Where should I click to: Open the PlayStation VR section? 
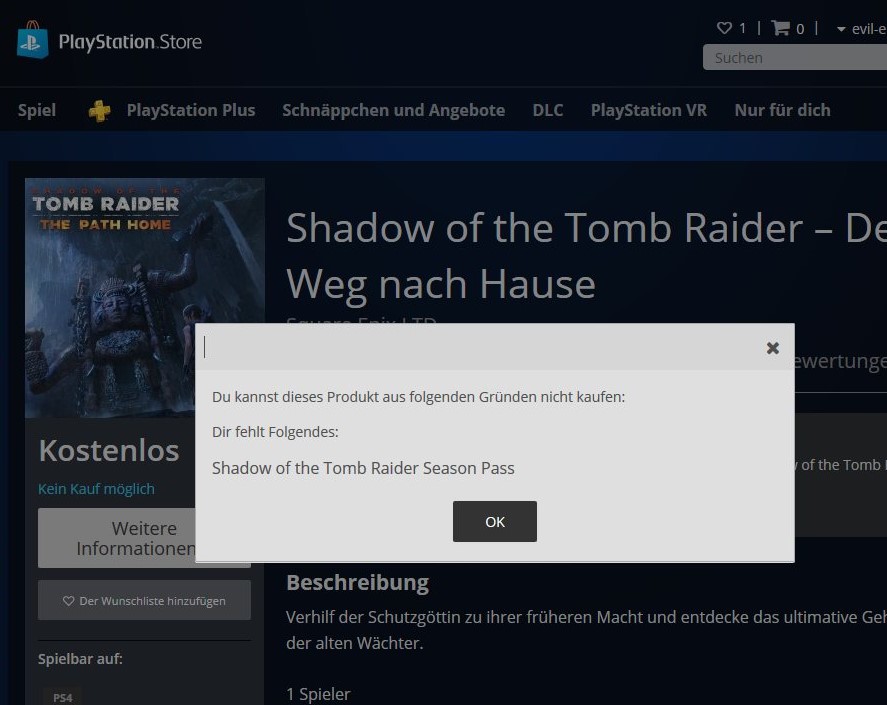648,110
